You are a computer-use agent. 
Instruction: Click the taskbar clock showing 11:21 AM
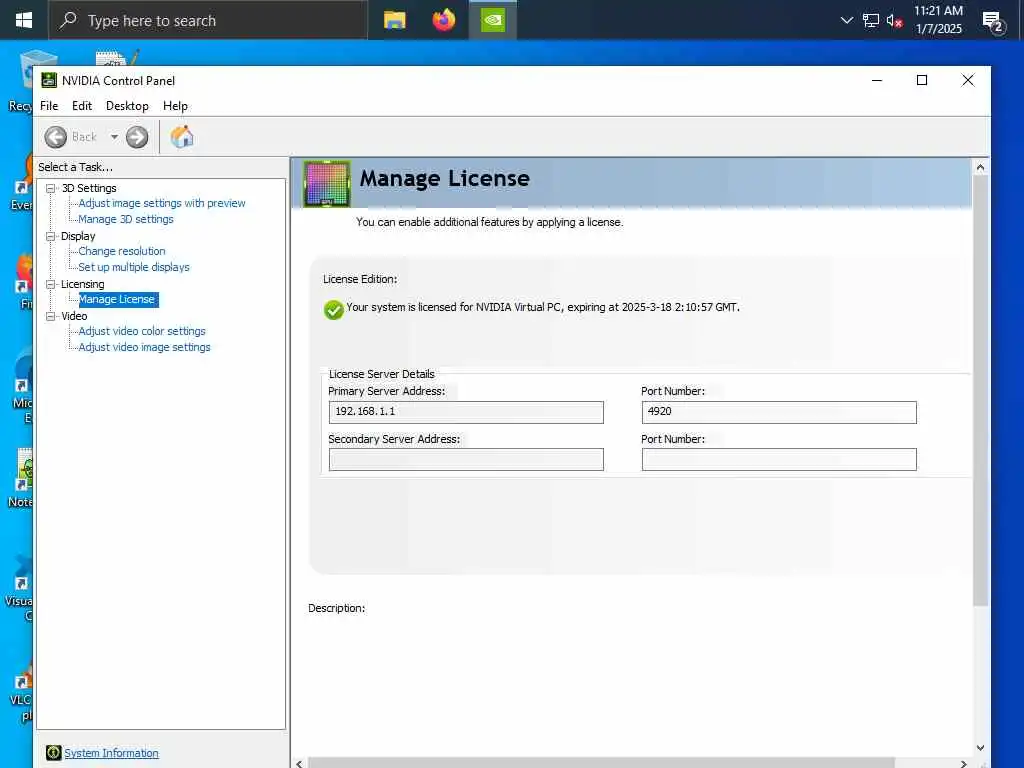tap(938, 20)
